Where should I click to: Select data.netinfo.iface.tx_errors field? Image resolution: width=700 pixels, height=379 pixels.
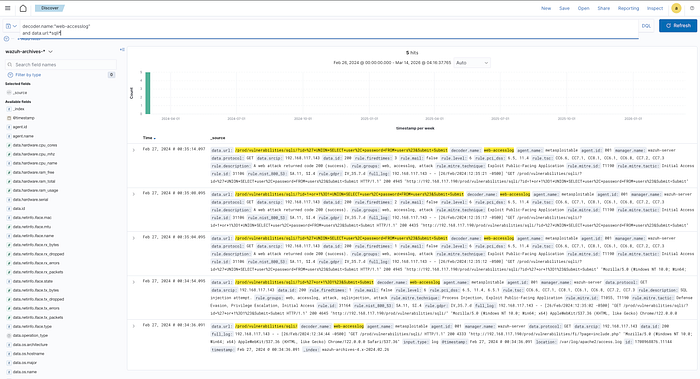[x=36, y=308]
